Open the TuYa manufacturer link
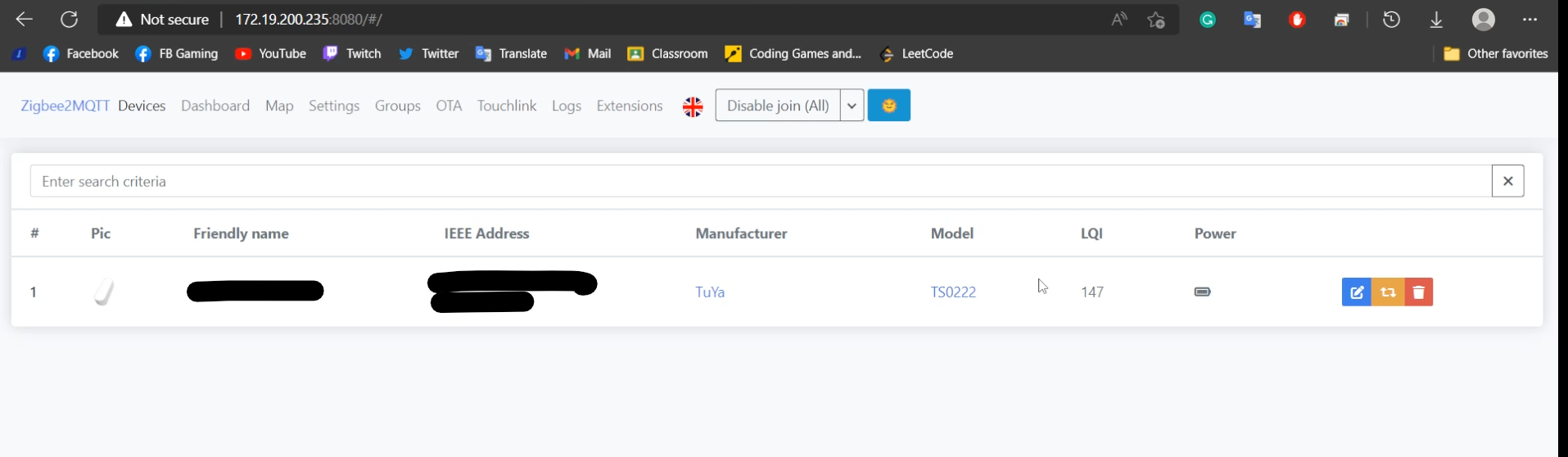 (710, 292)
